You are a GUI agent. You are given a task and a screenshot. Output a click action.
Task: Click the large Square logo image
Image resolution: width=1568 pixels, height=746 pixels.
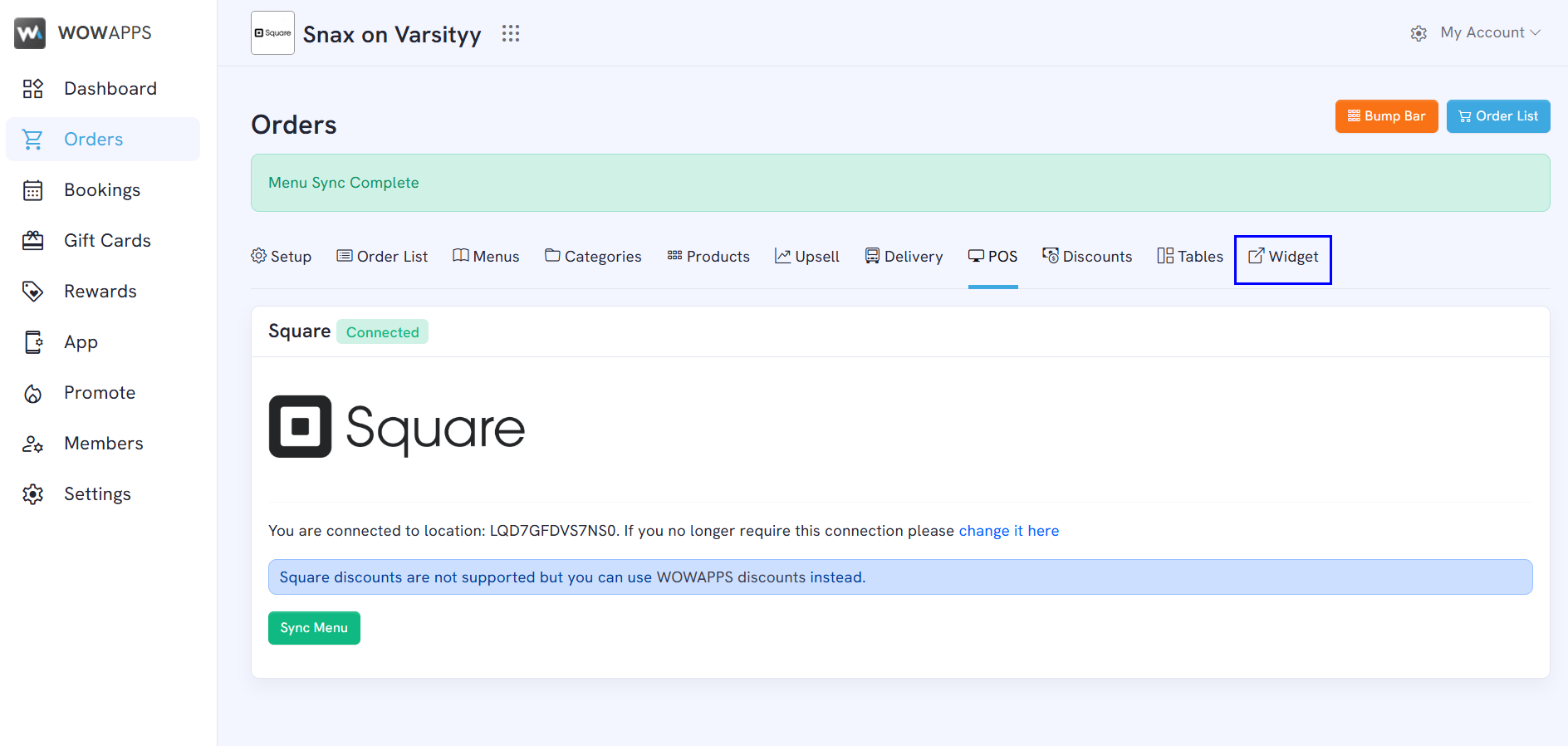[x=397, y=427]
